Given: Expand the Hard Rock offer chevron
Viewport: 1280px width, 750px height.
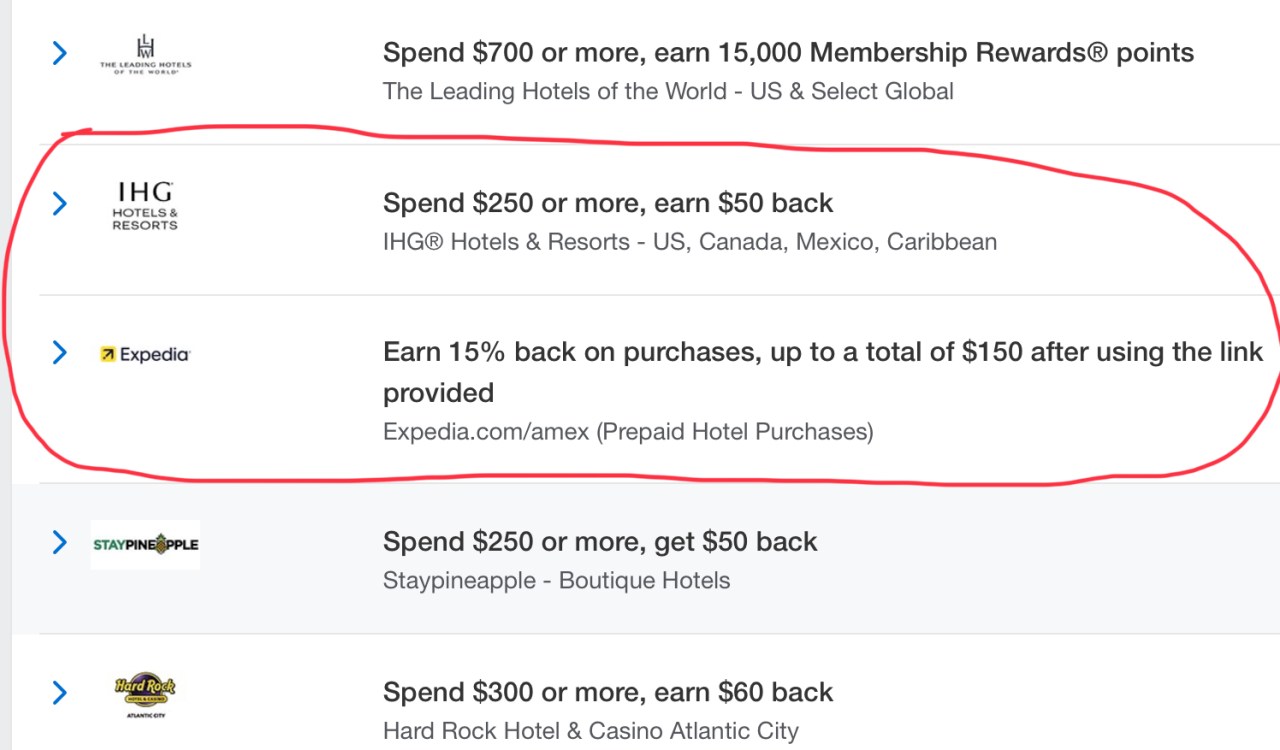Looking at the screenshot, I should 59,693.
